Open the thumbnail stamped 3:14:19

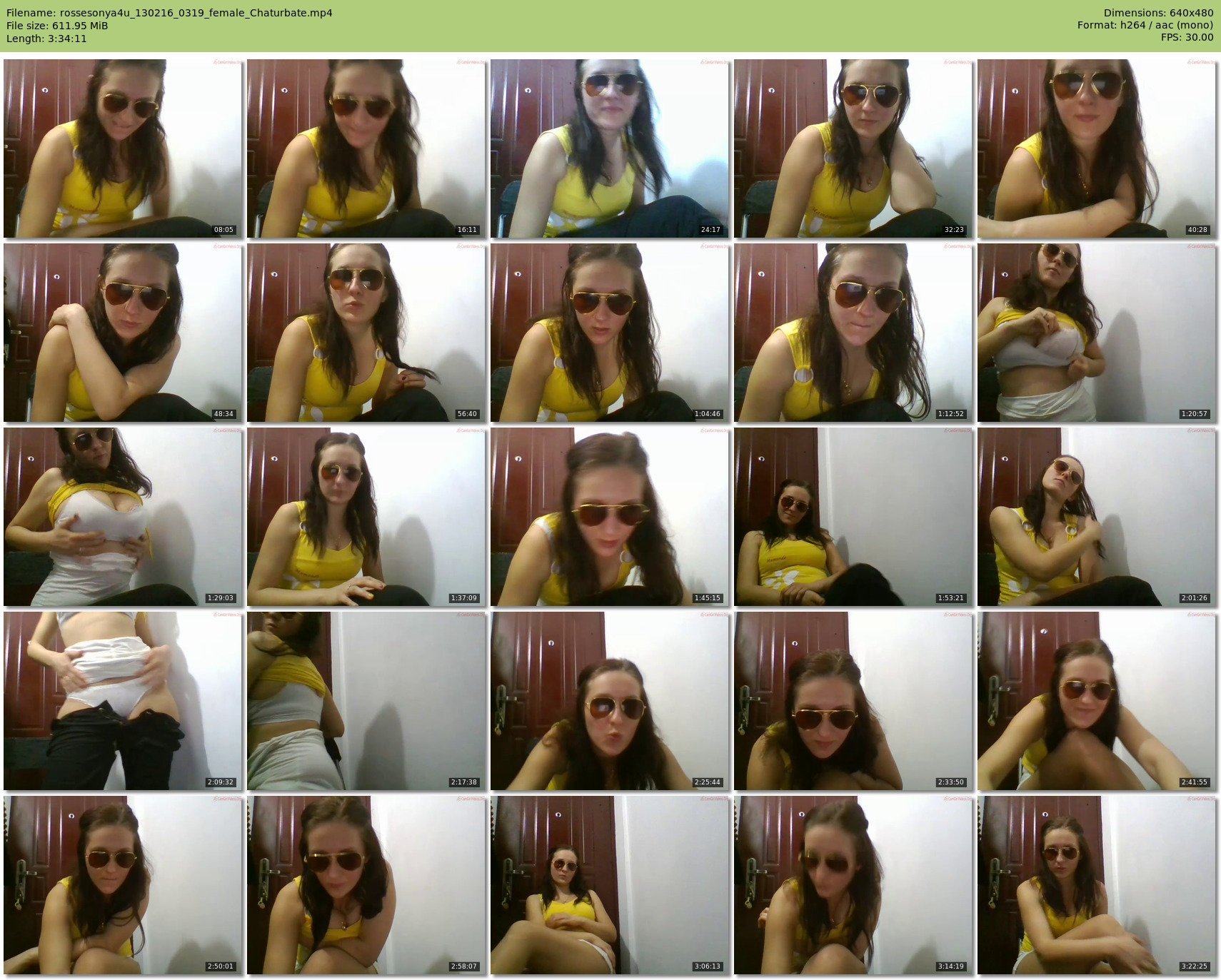pyautogui.click(x=853, y=885)
